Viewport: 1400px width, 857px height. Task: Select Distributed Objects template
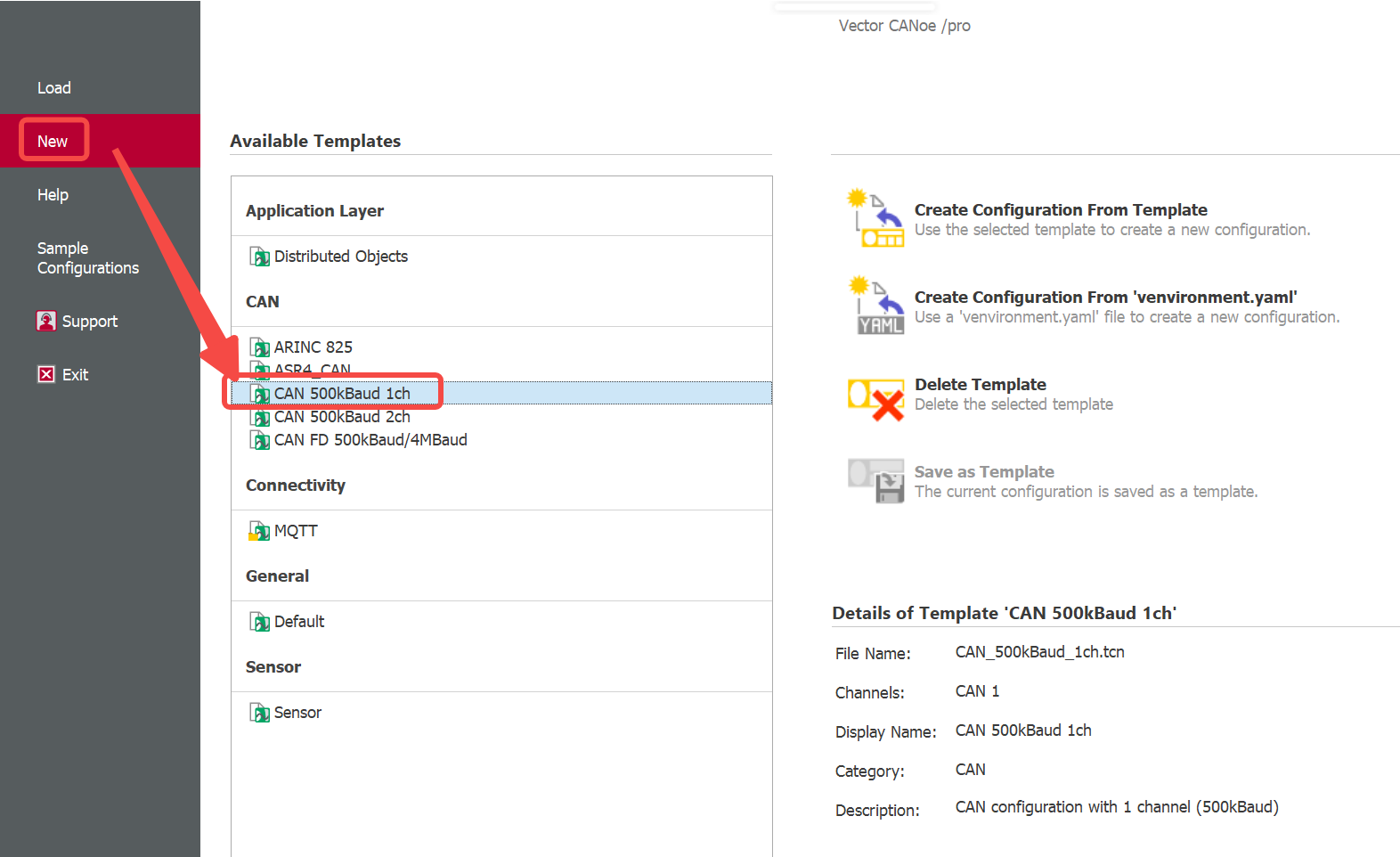pyautogui.click(x=341, y=257)
